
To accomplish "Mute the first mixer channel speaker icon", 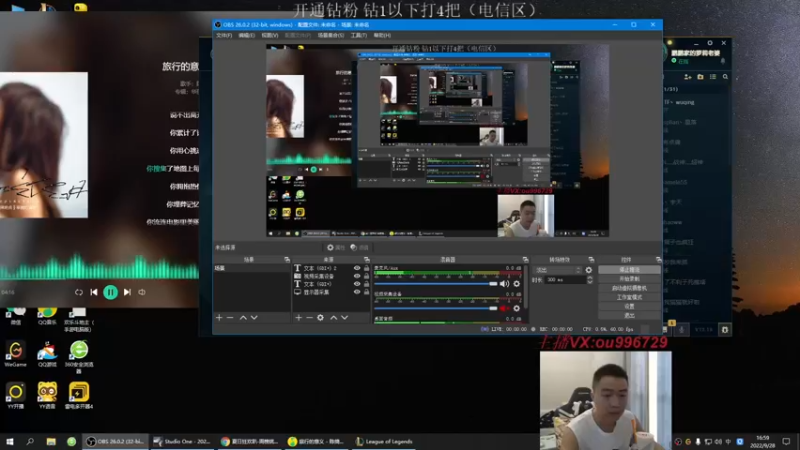I will click(x=504, y=284).
